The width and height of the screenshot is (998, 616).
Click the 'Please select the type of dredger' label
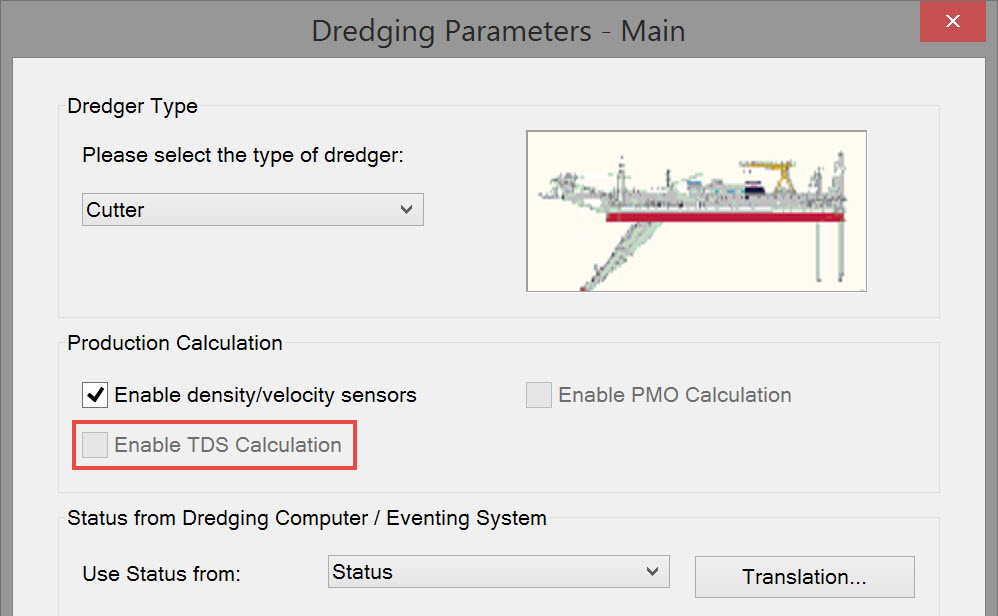[242, 156]
